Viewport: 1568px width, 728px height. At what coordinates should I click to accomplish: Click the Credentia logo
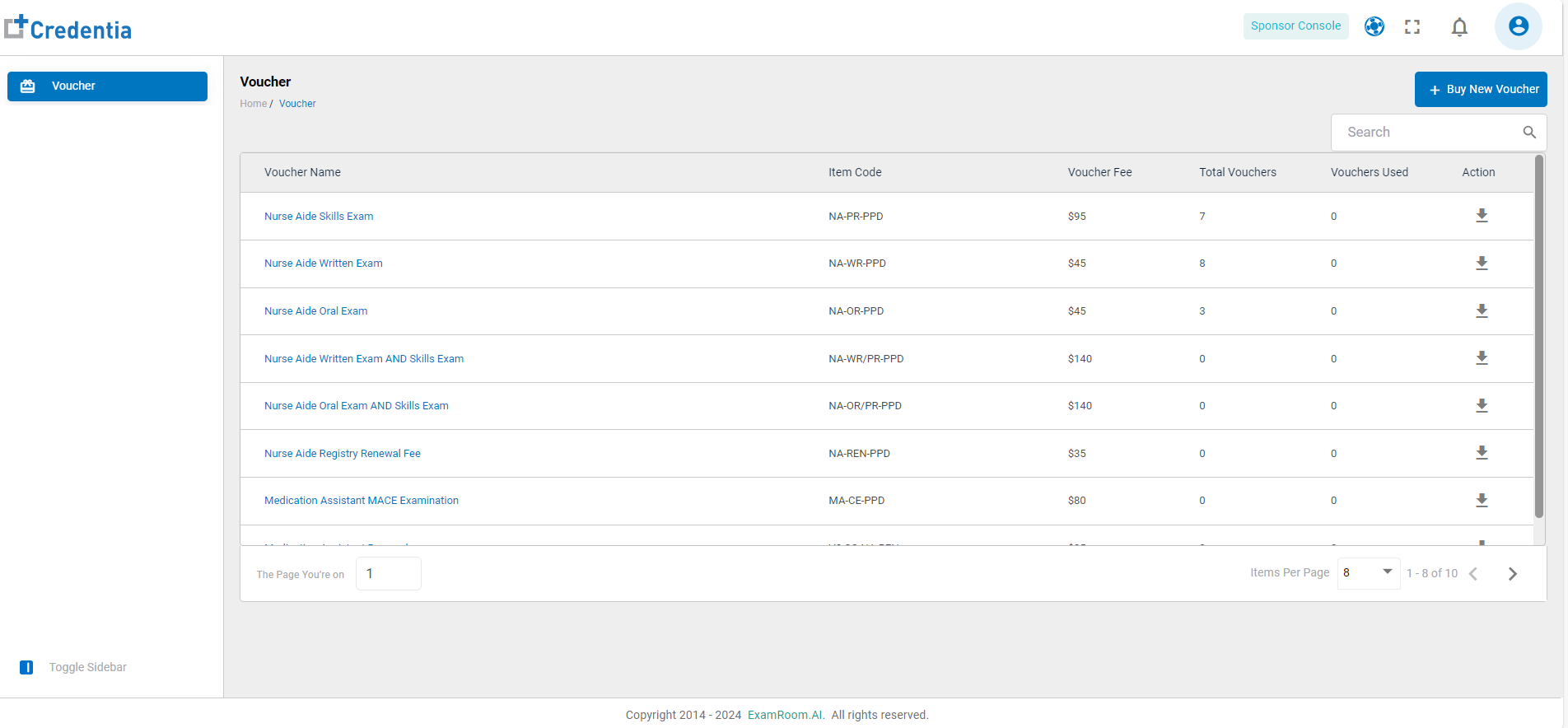click(68, 28)
